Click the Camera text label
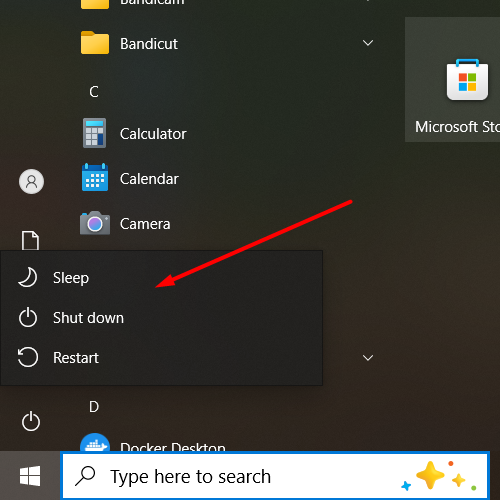 145,224
